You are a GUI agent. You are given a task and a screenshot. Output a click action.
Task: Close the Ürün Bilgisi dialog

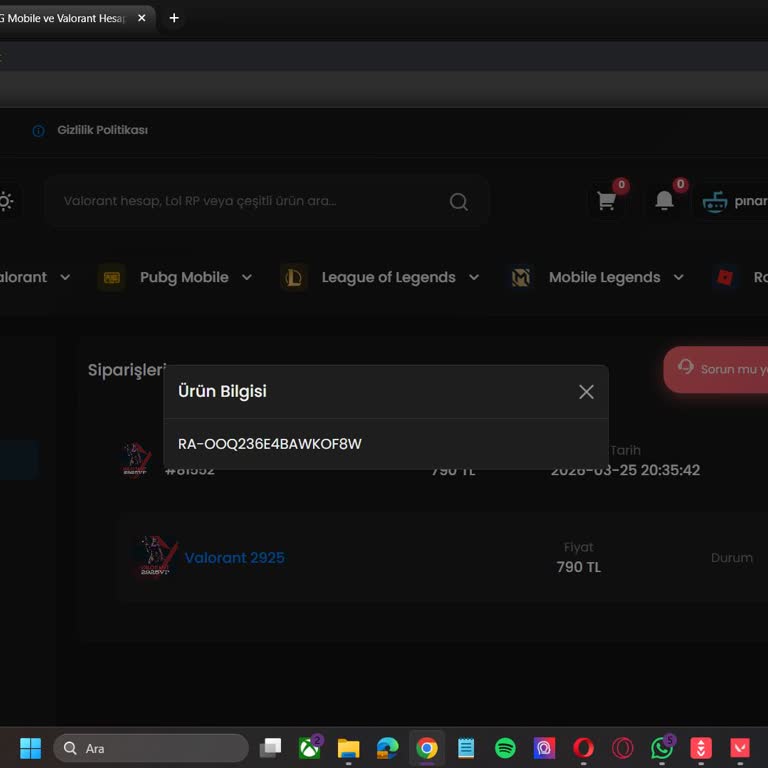586,391
